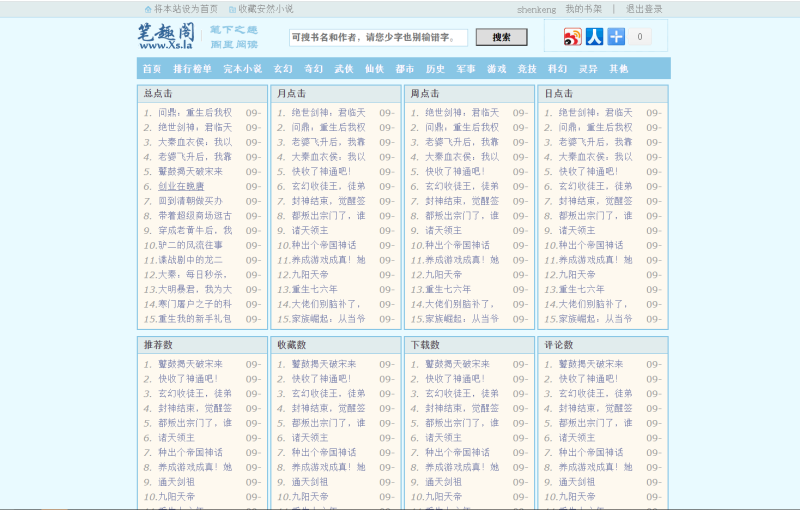Click the share count box showing 0
The height and width of the screenshot is (510, 800).
pos(640,37)
